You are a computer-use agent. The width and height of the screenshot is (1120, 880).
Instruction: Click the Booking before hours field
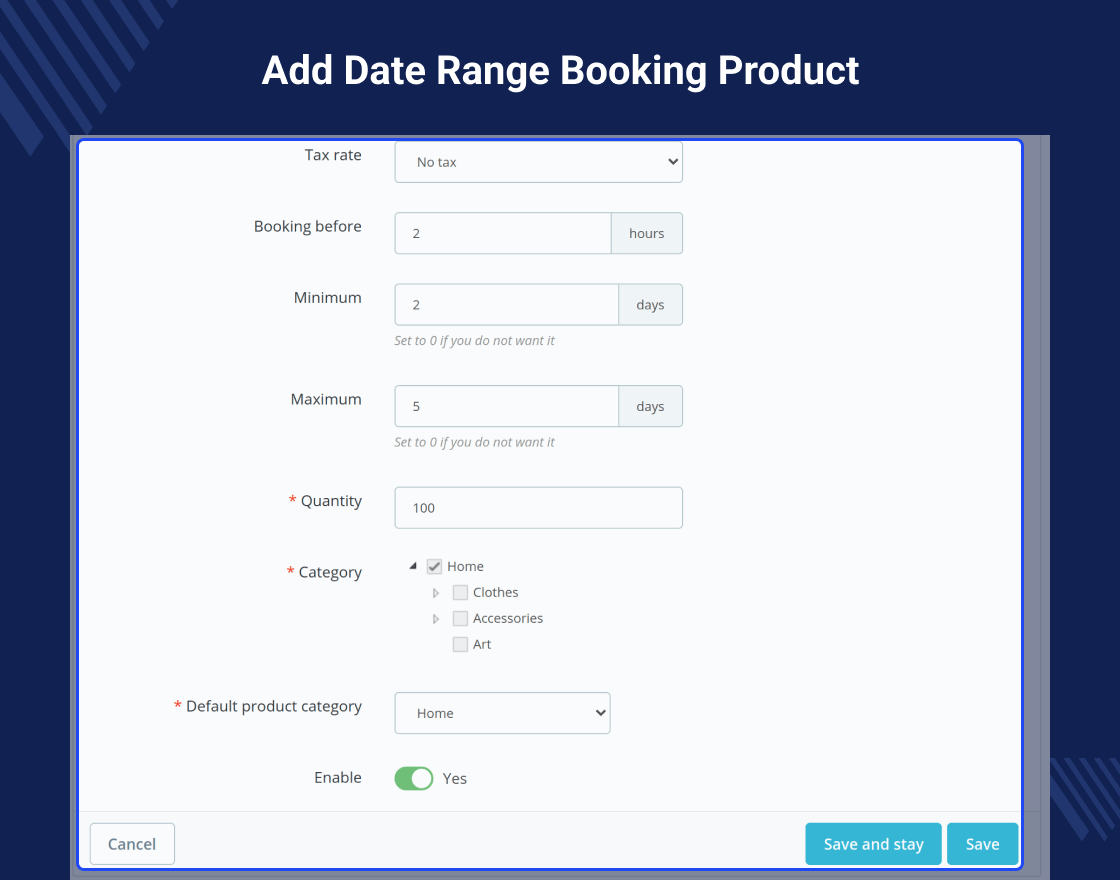503,233
